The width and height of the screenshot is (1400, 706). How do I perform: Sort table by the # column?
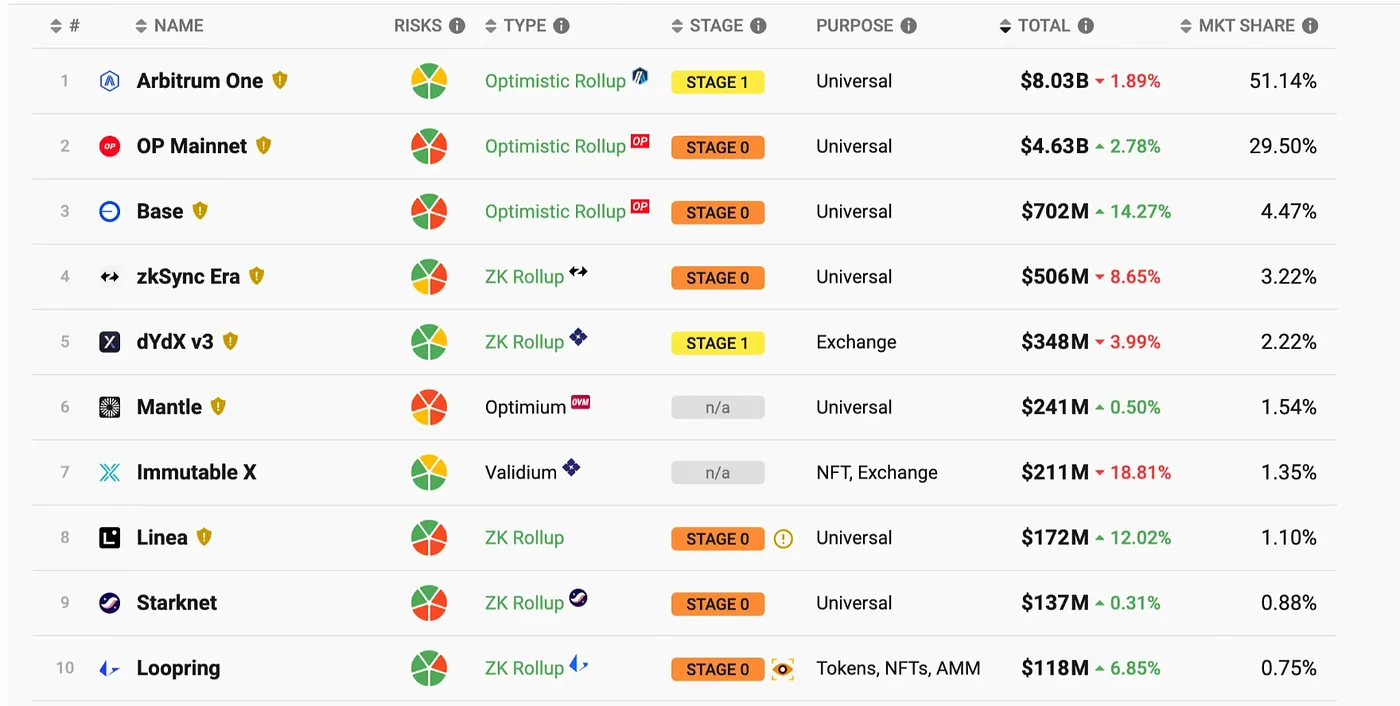[x=64, y=26]
